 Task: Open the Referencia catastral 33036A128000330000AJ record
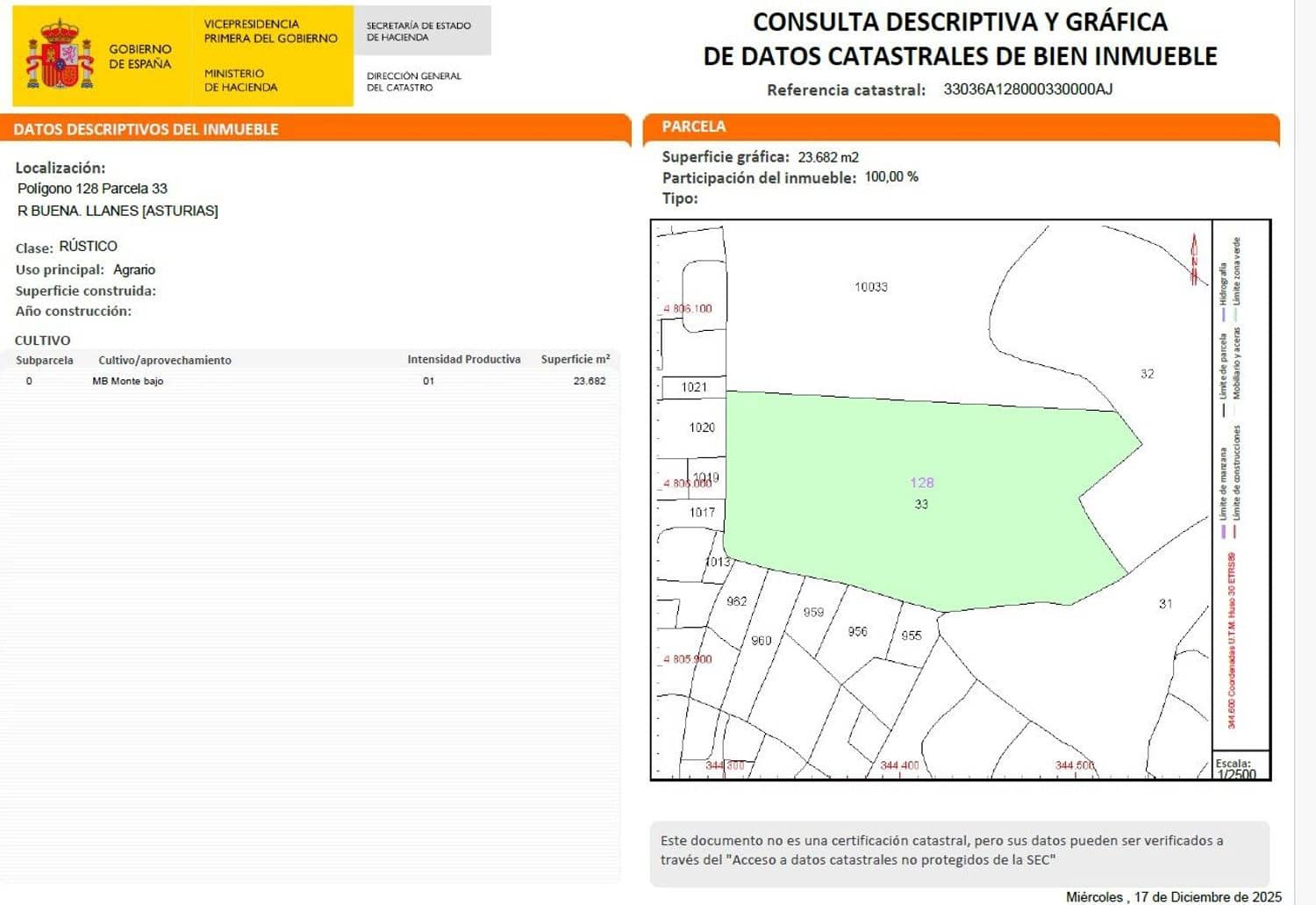point(1027,89)
